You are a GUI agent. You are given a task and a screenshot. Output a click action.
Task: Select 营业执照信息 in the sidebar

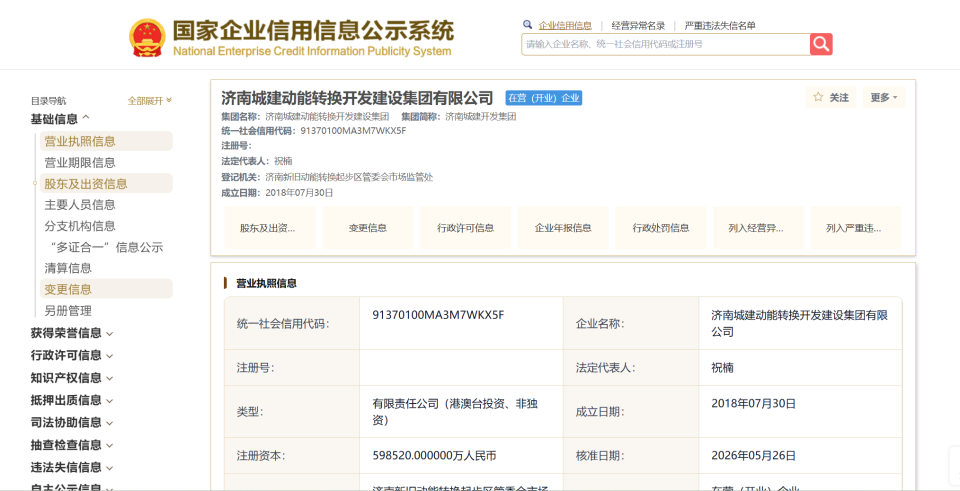(106, 141)
